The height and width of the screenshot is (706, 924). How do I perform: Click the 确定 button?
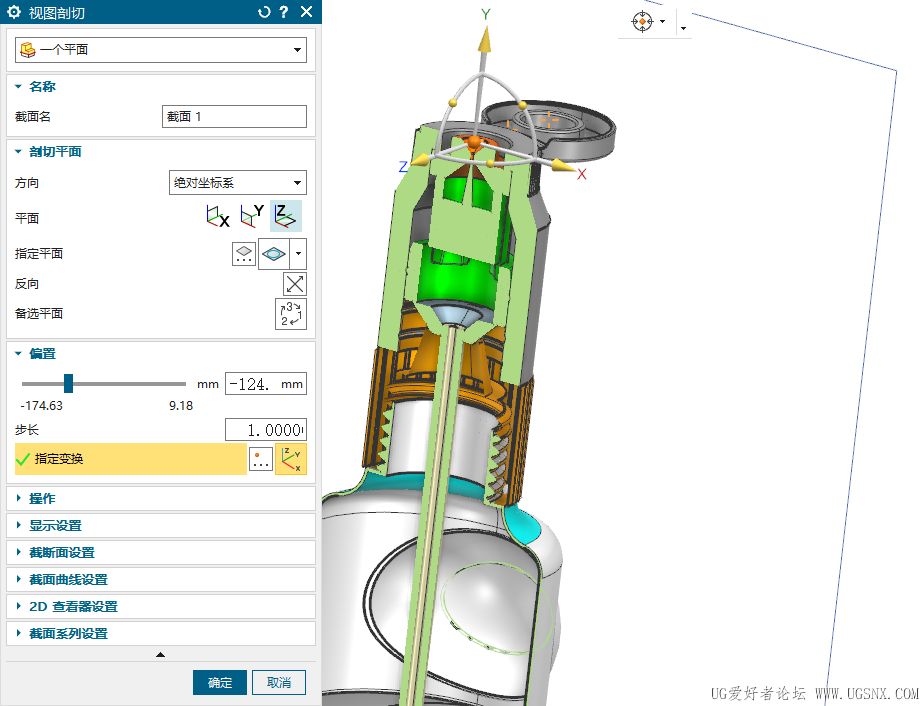pyautogui.click(x=220, y=683)
